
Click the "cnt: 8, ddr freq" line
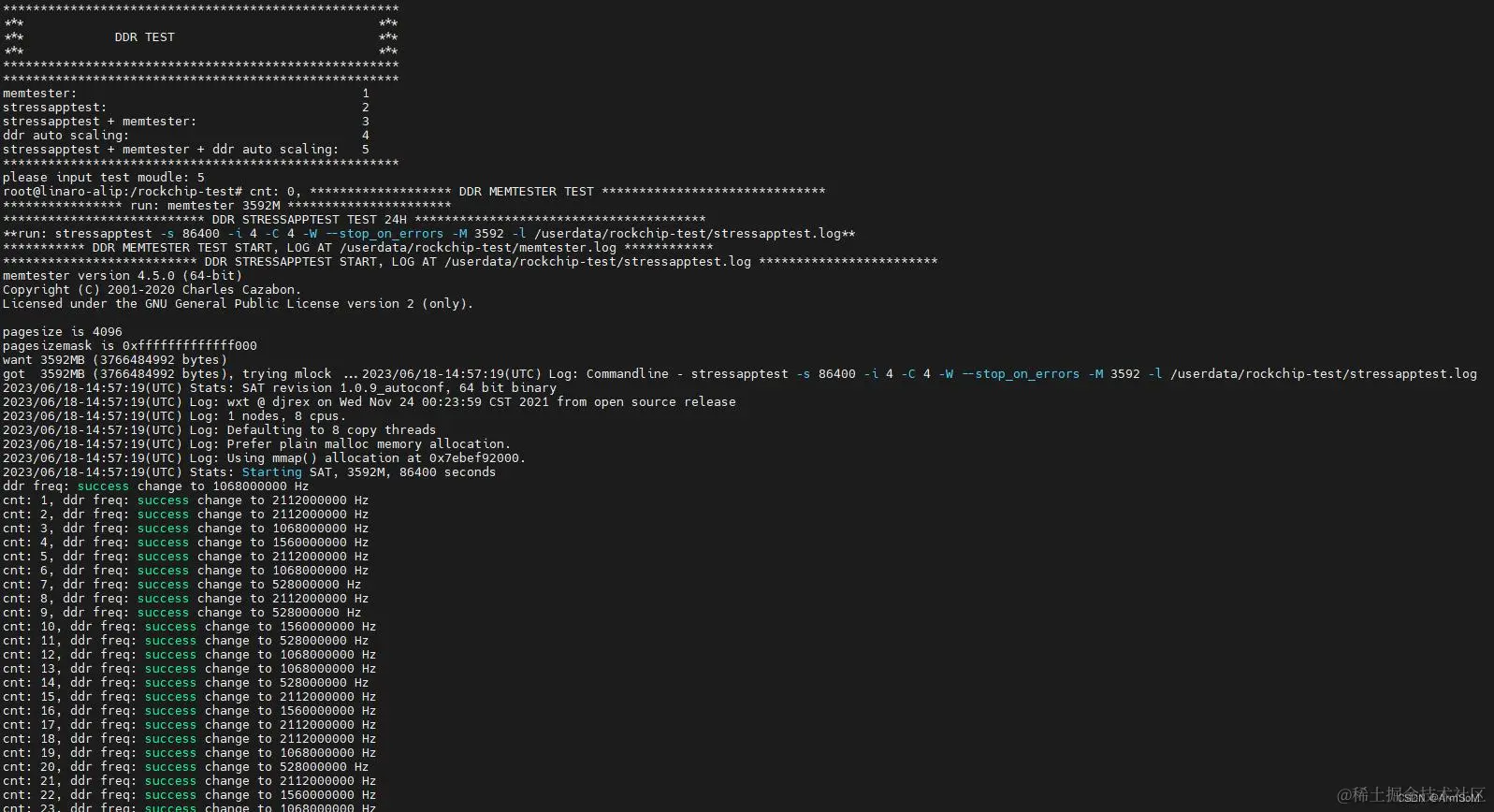coord(186,599)
